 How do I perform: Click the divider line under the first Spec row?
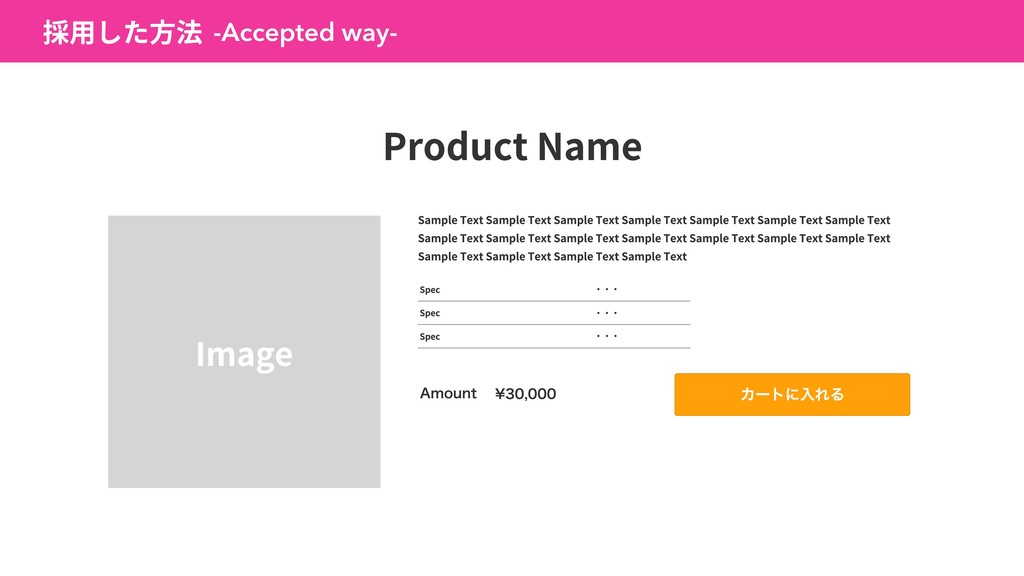[554, 301]
